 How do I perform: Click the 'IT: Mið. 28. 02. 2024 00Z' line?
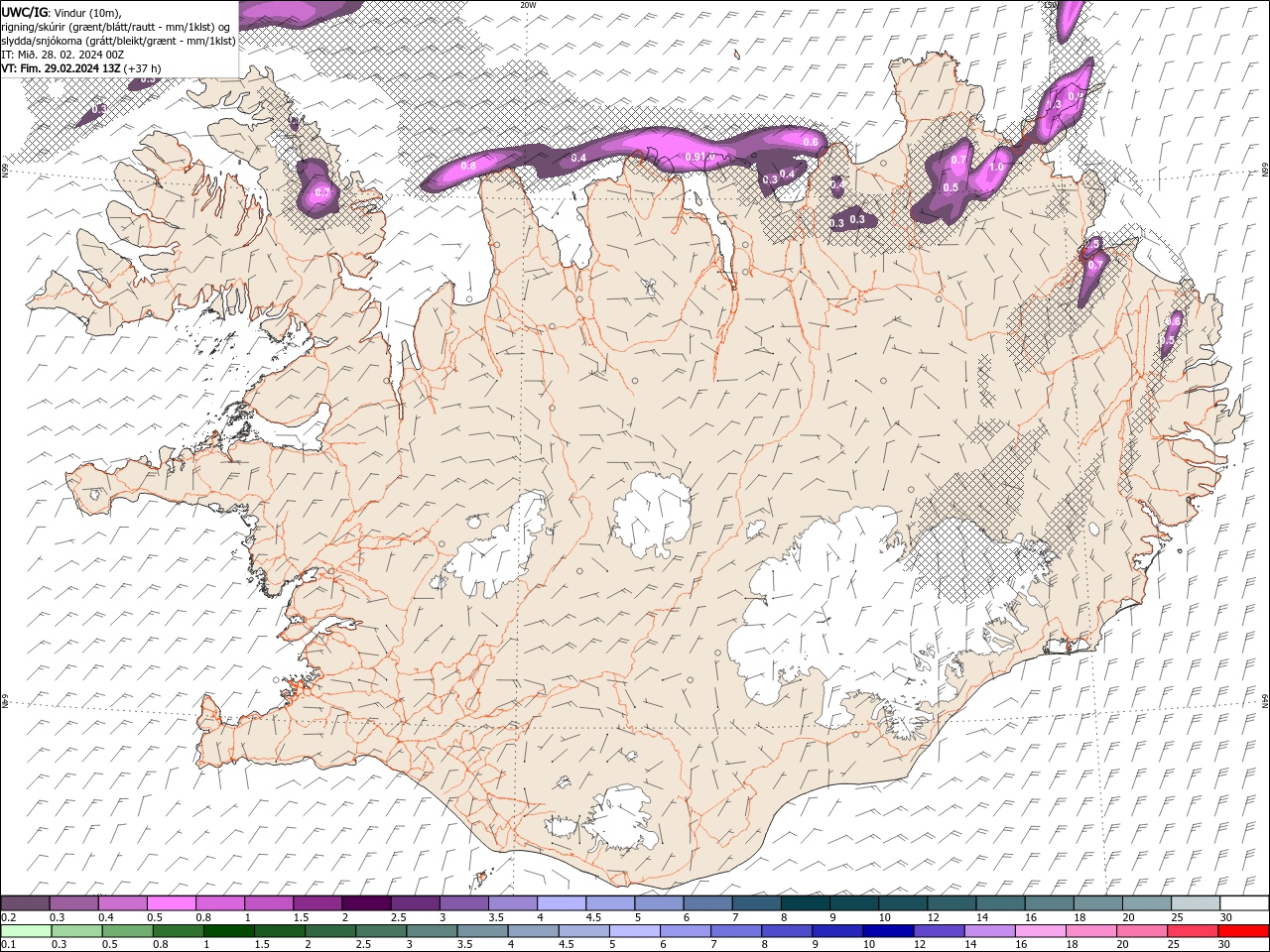click(62, 55)
